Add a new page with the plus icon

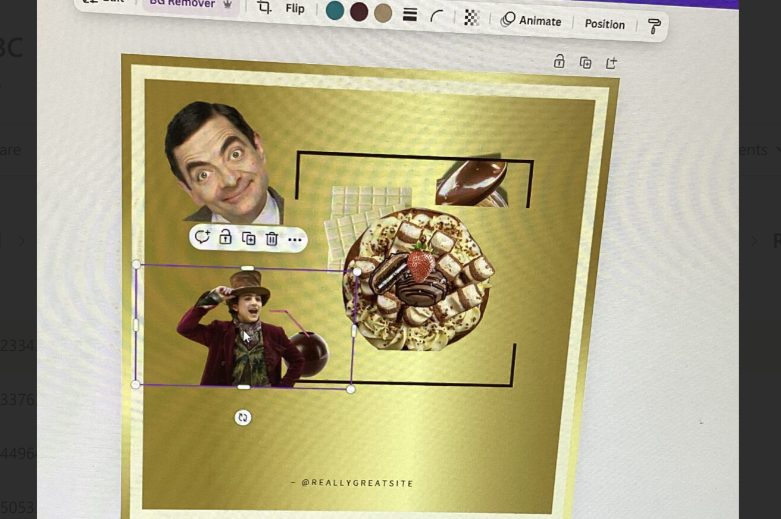pos(611,63)
